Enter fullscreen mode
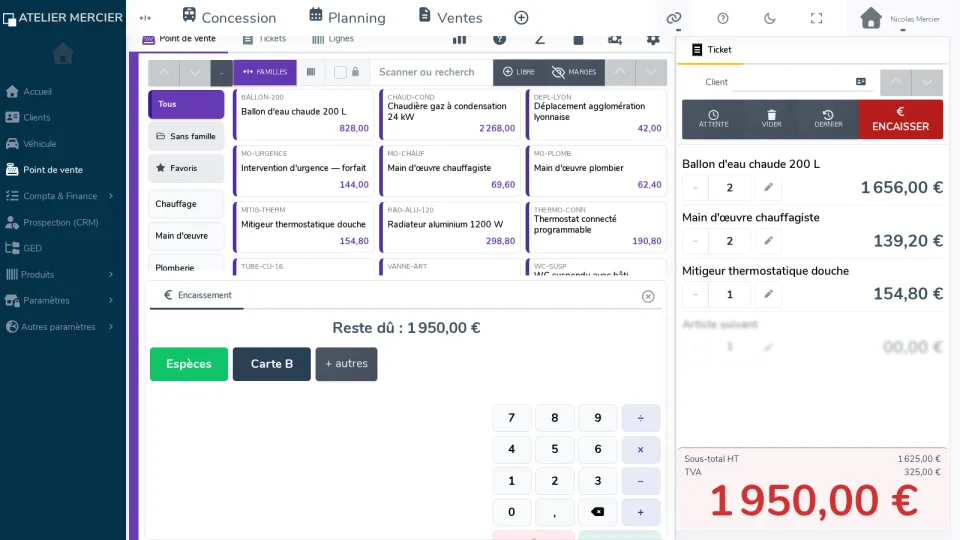This screenshot has height=540, width=960. [816, 18]
